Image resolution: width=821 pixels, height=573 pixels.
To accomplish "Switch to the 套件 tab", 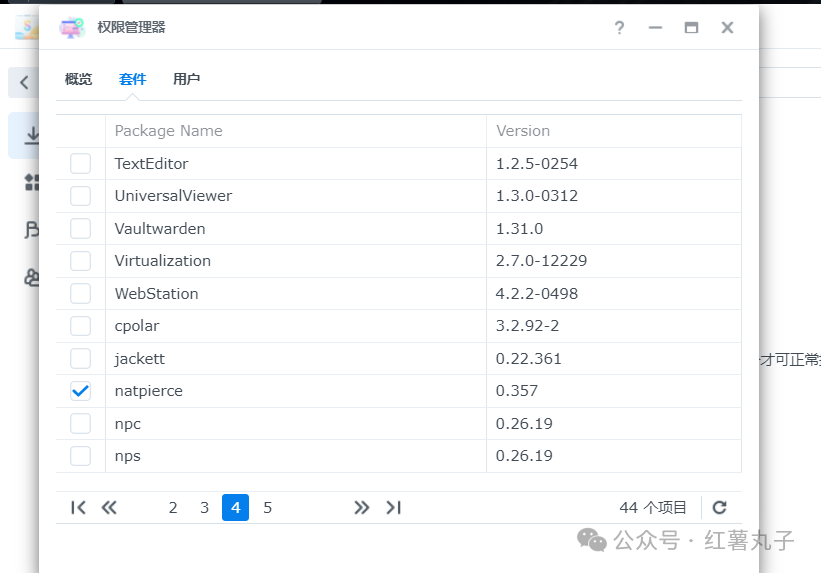I will [132, 79].
